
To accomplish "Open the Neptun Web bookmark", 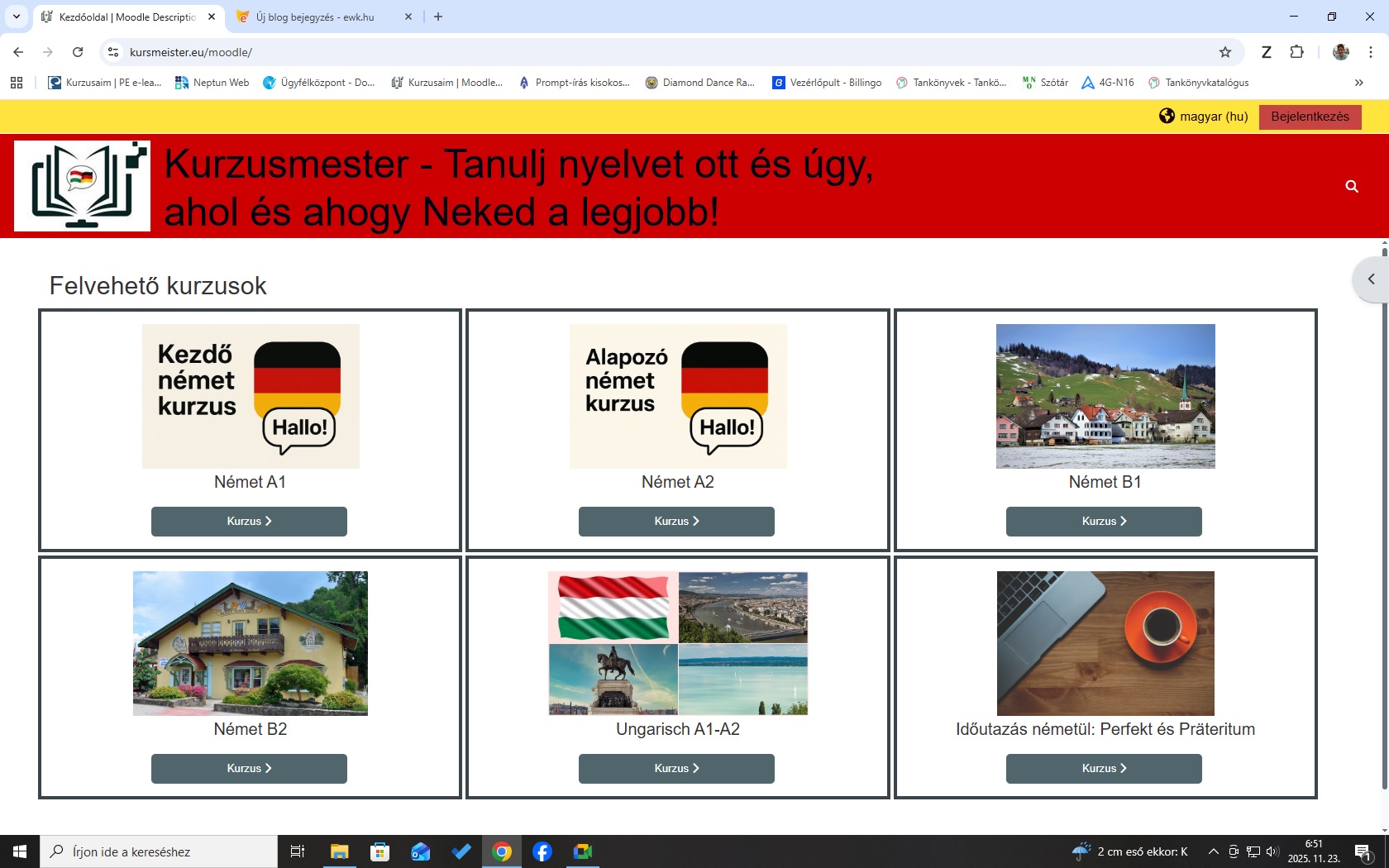I will 212,83.
